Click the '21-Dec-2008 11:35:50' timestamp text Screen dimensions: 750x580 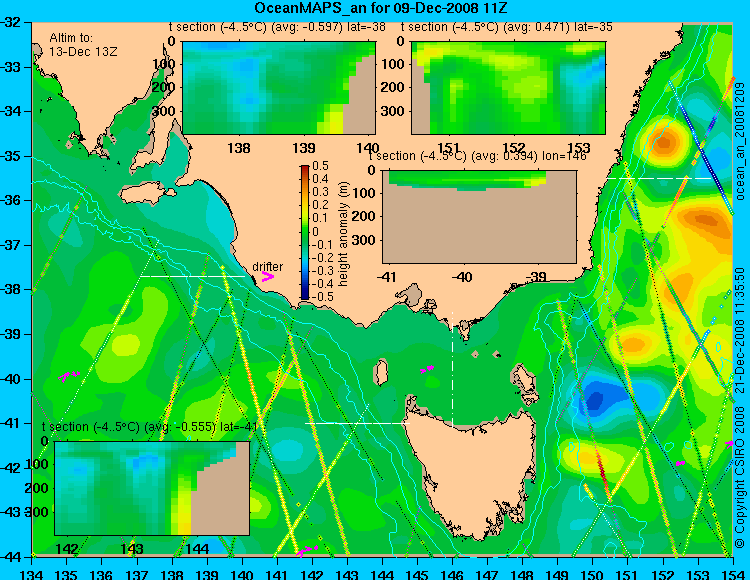coord(740,329)
